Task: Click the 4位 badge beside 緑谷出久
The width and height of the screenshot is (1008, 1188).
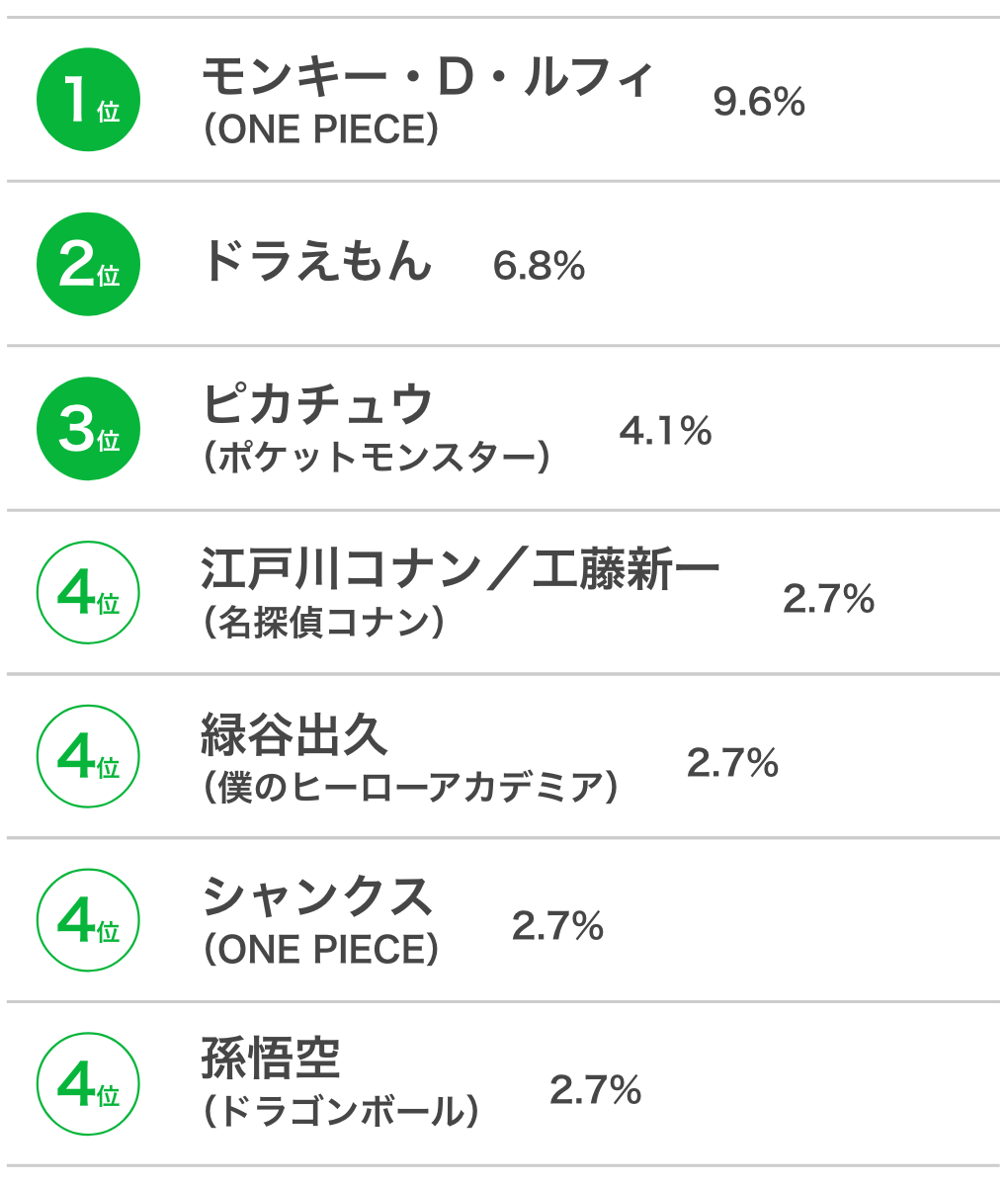Action: click(88, 756)
